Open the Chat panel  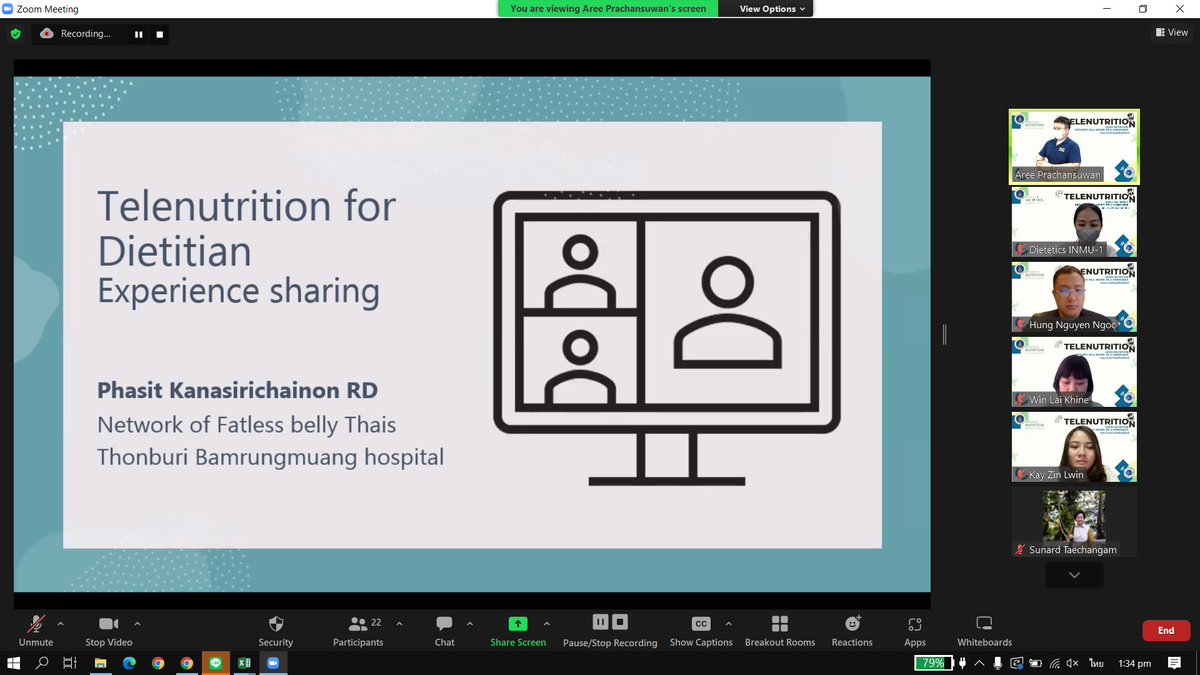pos(445,629)
